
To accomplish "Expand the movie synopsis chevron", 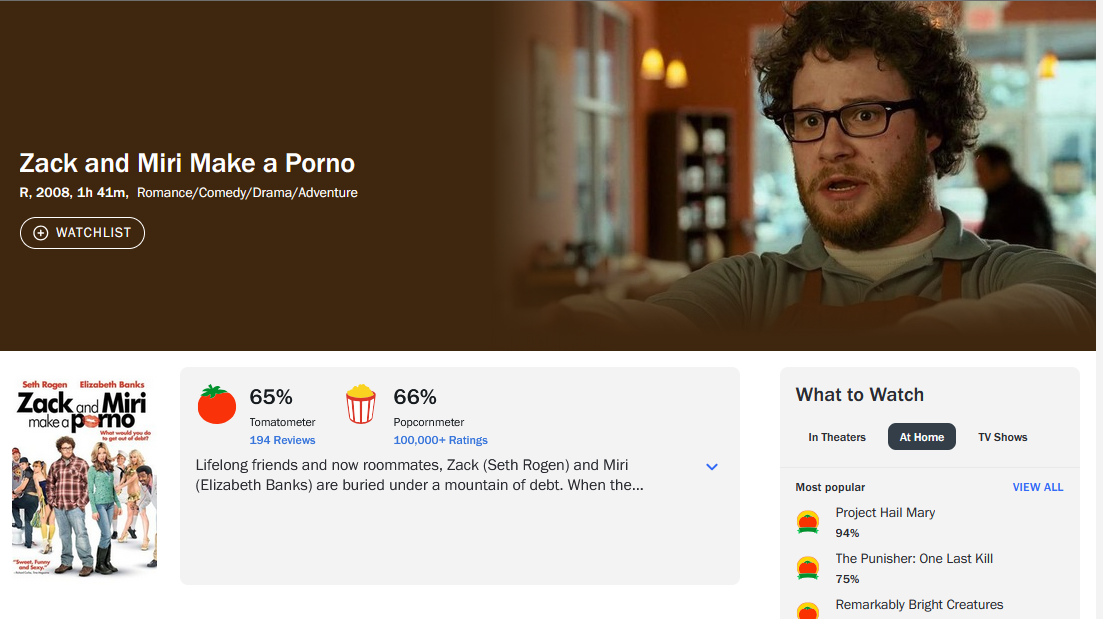I will click(712, 466).
